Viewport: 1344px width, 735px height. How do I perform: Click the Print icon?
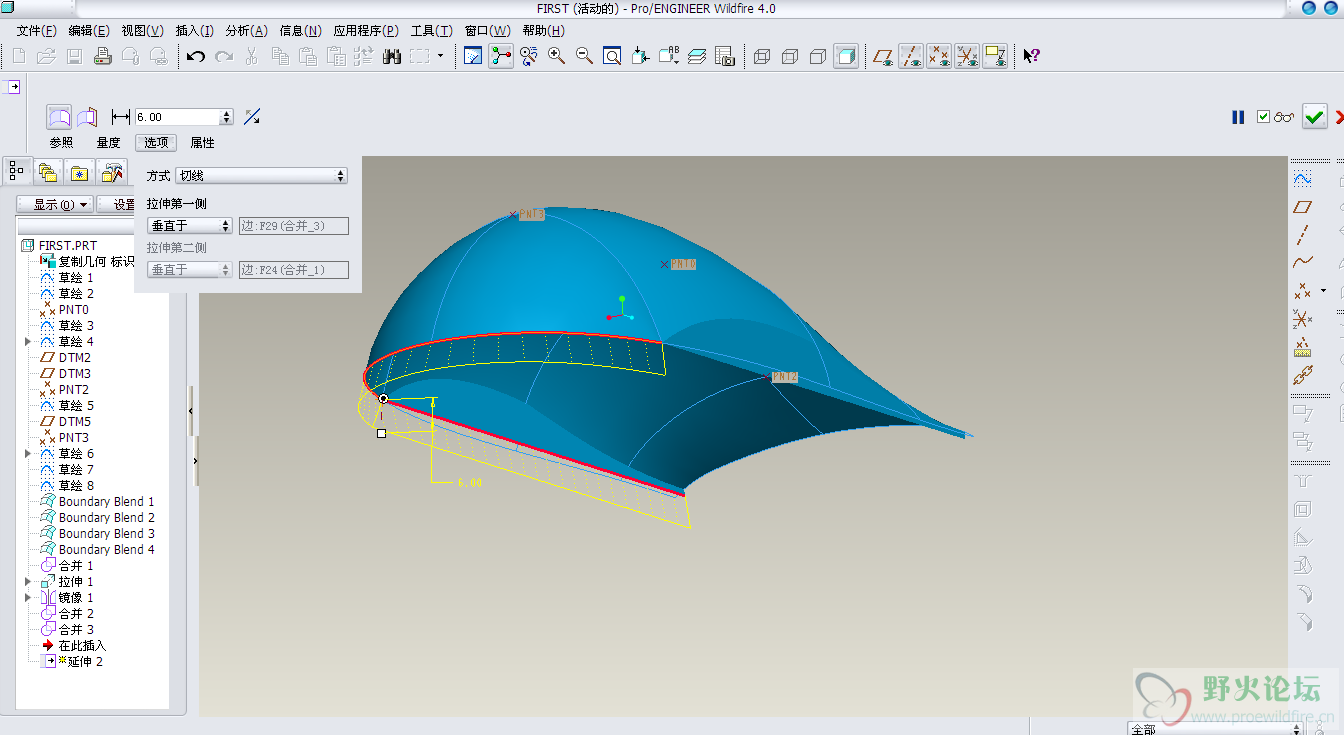click(x=102, y=56)
